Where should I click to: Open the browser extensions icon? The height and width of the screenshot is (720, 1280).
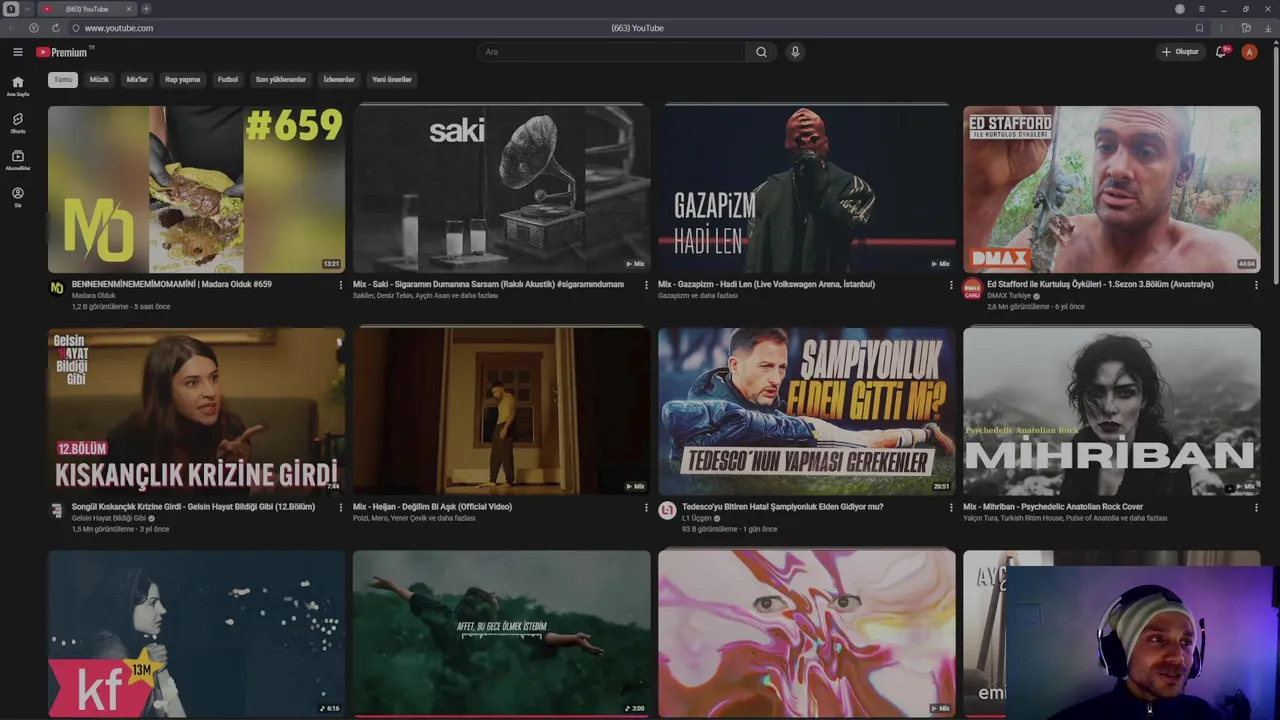(1246, 28)
